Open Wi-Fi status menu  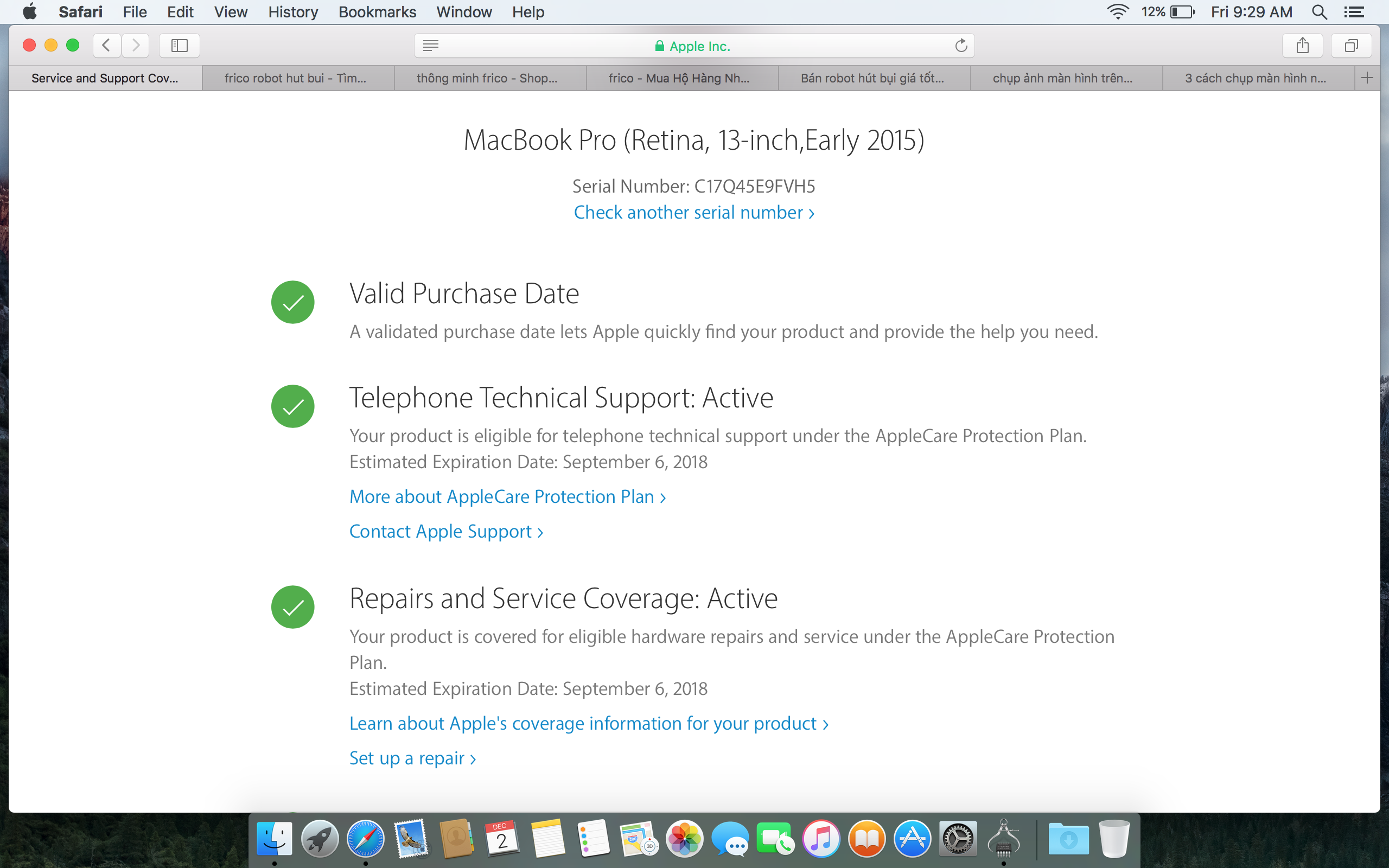click(x=1118, y=11)
